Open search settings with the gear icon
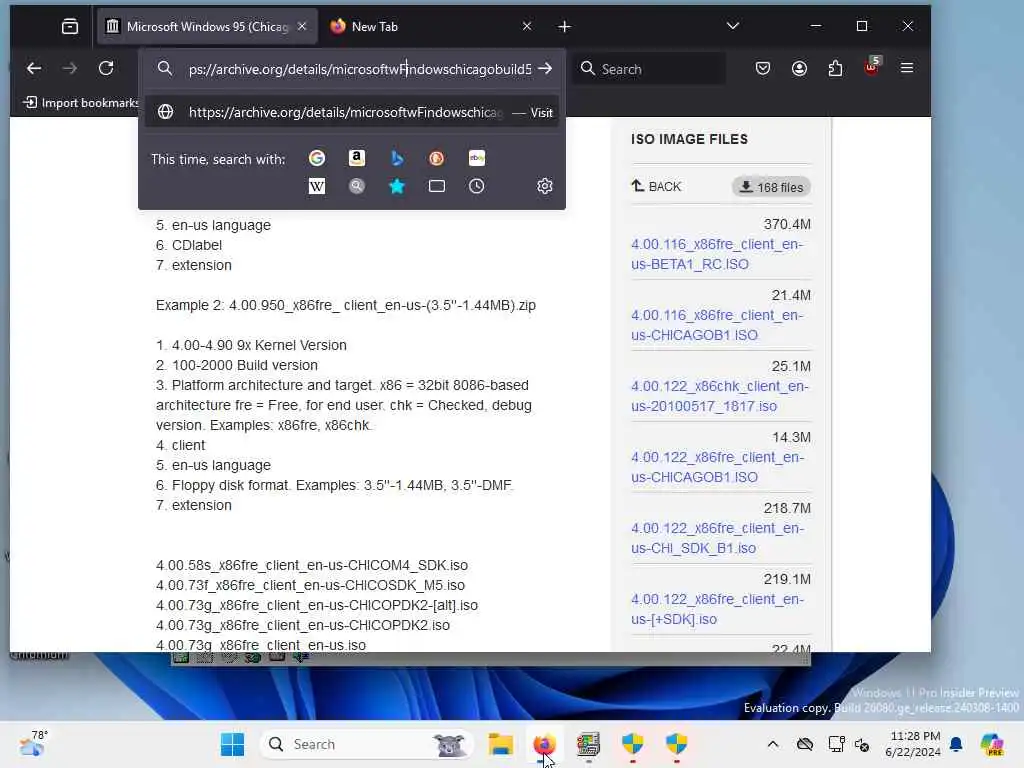The height and width of the screenshot is (768, 1024). point(545,187)
